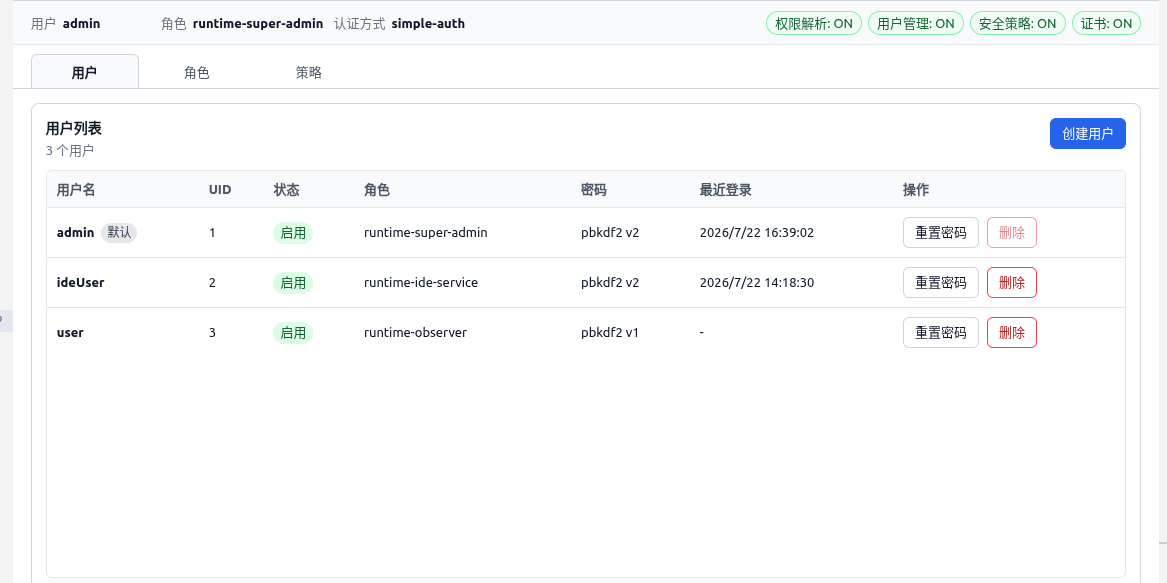
Task: Click the 安全策略: ON badge
Action: tap(1017, 23)
